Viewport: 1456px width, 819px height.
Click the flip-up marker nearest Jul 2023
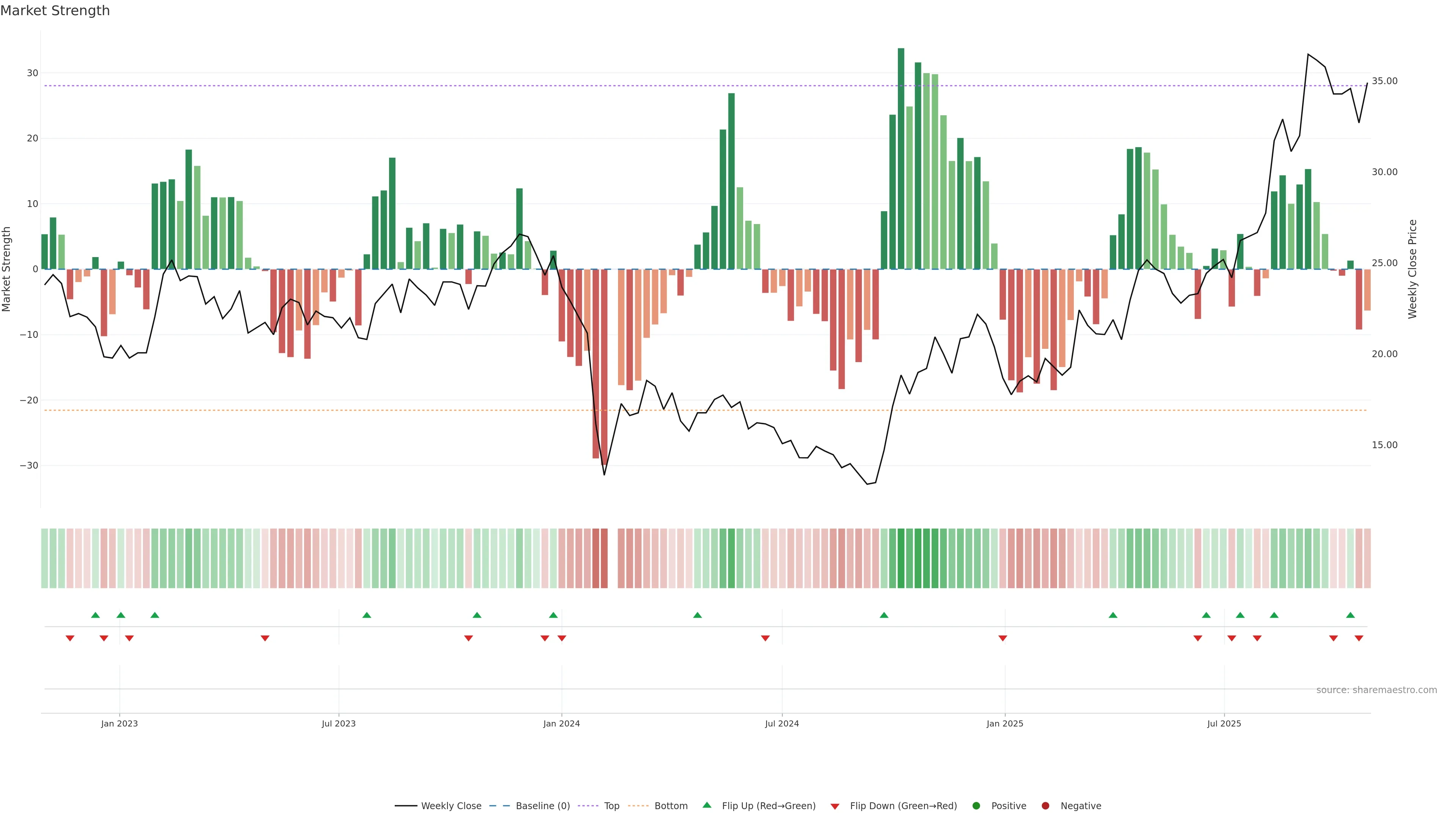tap(367, 615)
